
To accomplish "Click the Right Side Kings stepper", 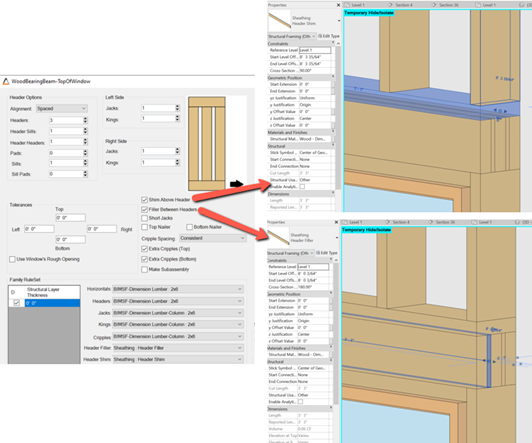I will pos(177,162).
